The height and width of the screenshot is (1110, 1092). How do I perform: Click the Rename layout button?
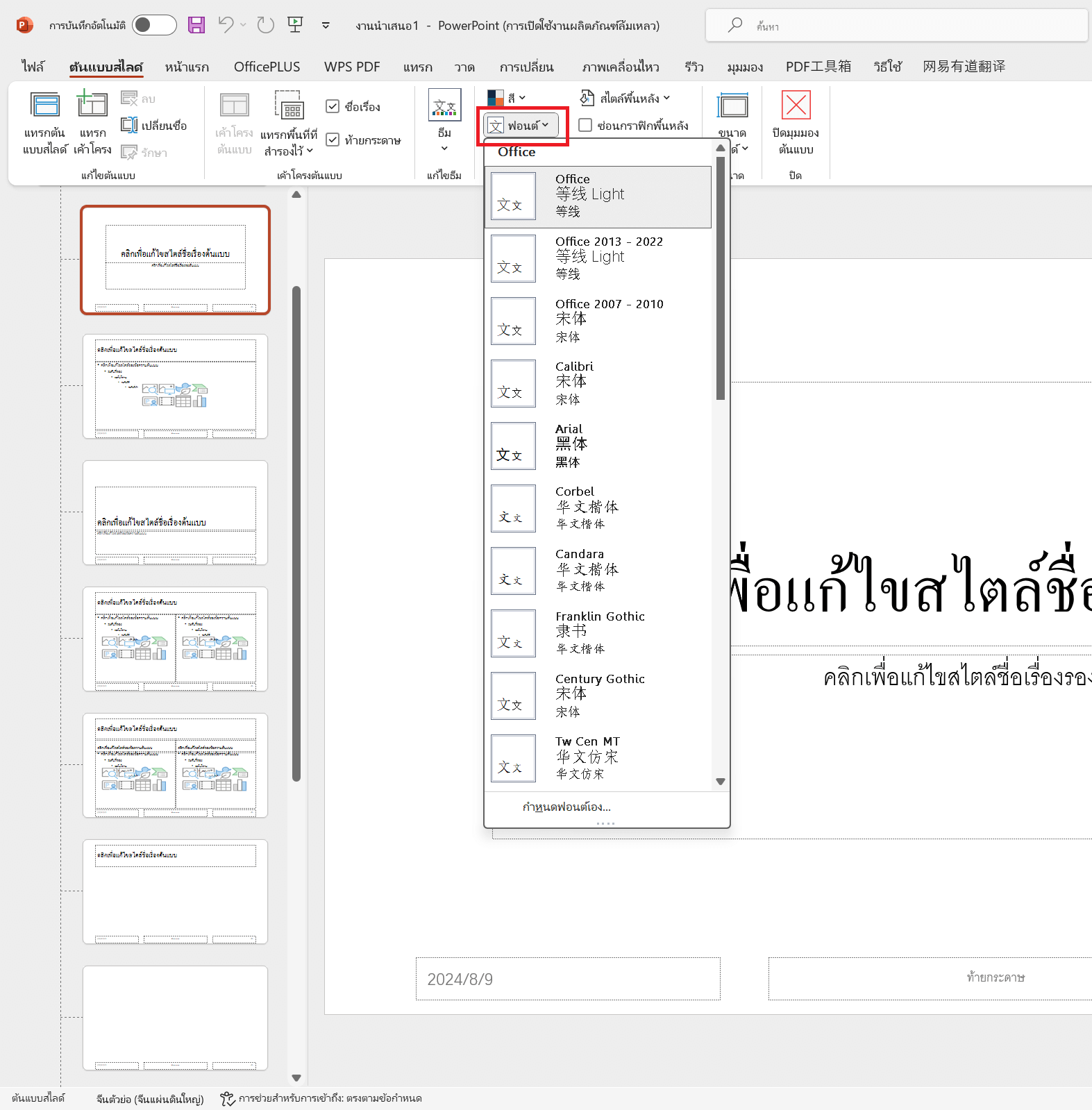[x=154, y=125]
